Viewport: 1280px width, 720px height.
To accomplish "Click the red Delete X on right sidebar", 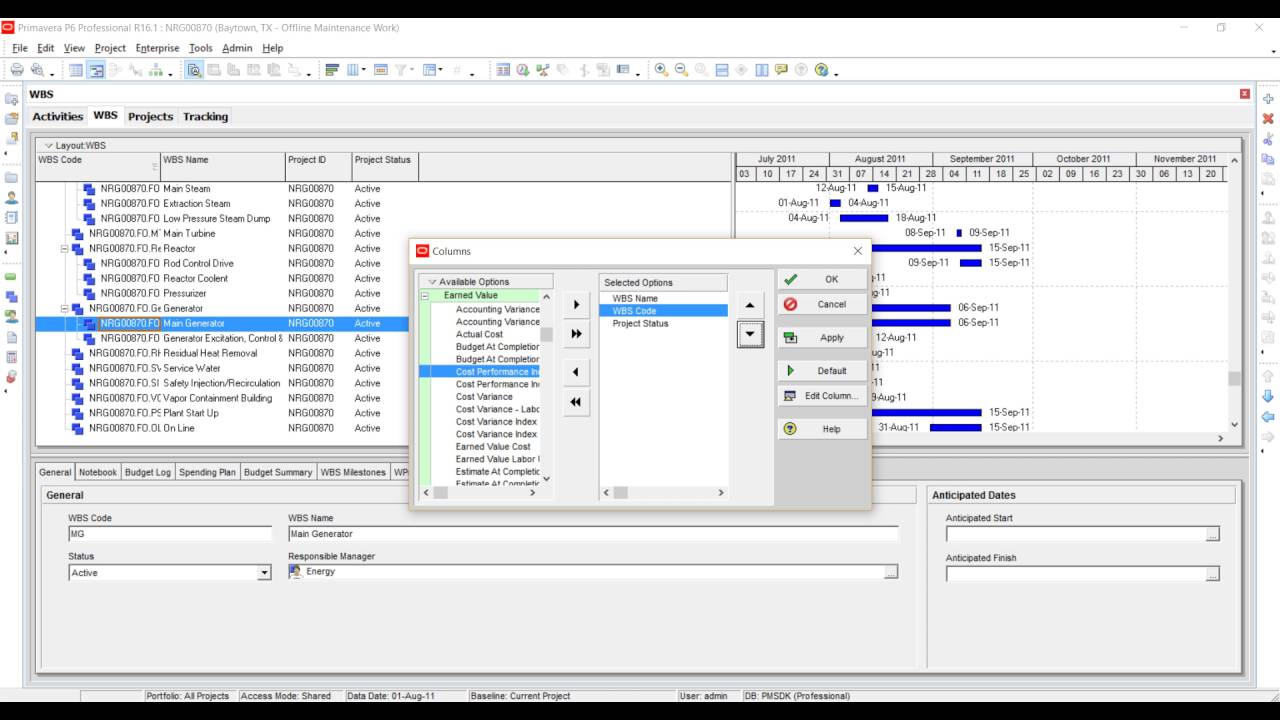I will (x=1268, y=119).
